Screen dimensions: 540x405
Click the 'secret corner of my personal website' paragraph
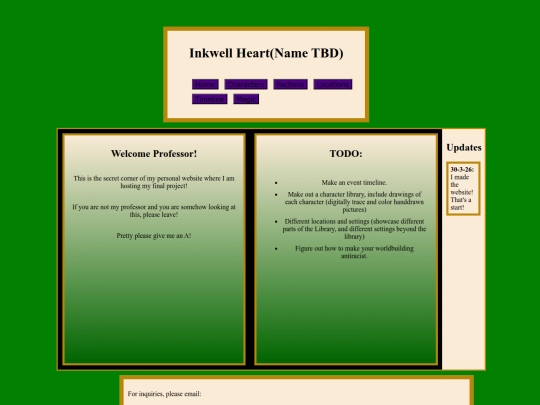click(x=154, y=182)
